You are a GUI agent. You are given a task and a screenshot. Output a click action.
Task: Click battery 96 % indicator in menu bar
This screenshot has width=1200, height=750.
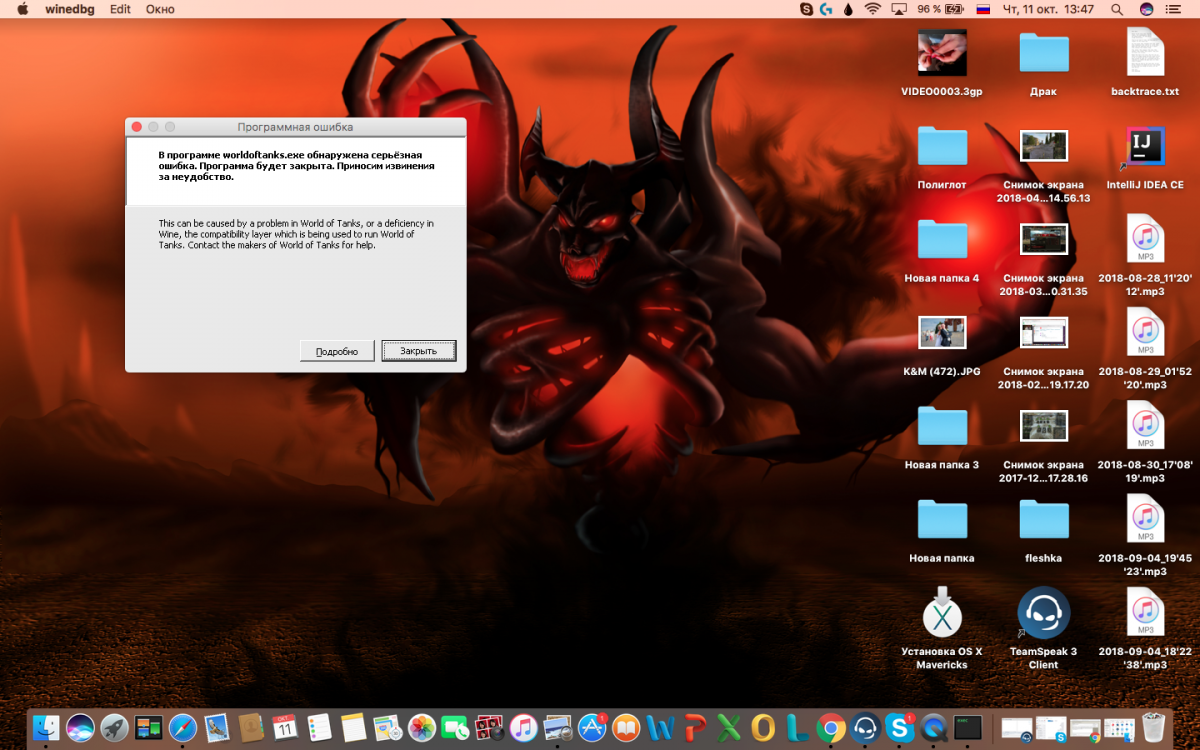940,9
